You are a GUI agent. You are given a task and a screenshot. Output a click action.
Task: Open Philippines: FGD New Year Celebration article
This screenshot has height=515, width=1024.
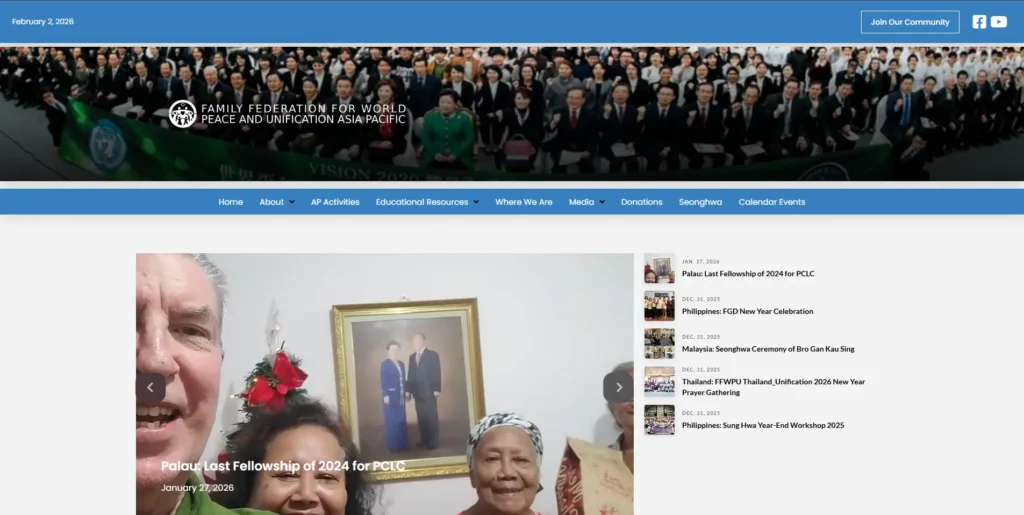(747, 311)
